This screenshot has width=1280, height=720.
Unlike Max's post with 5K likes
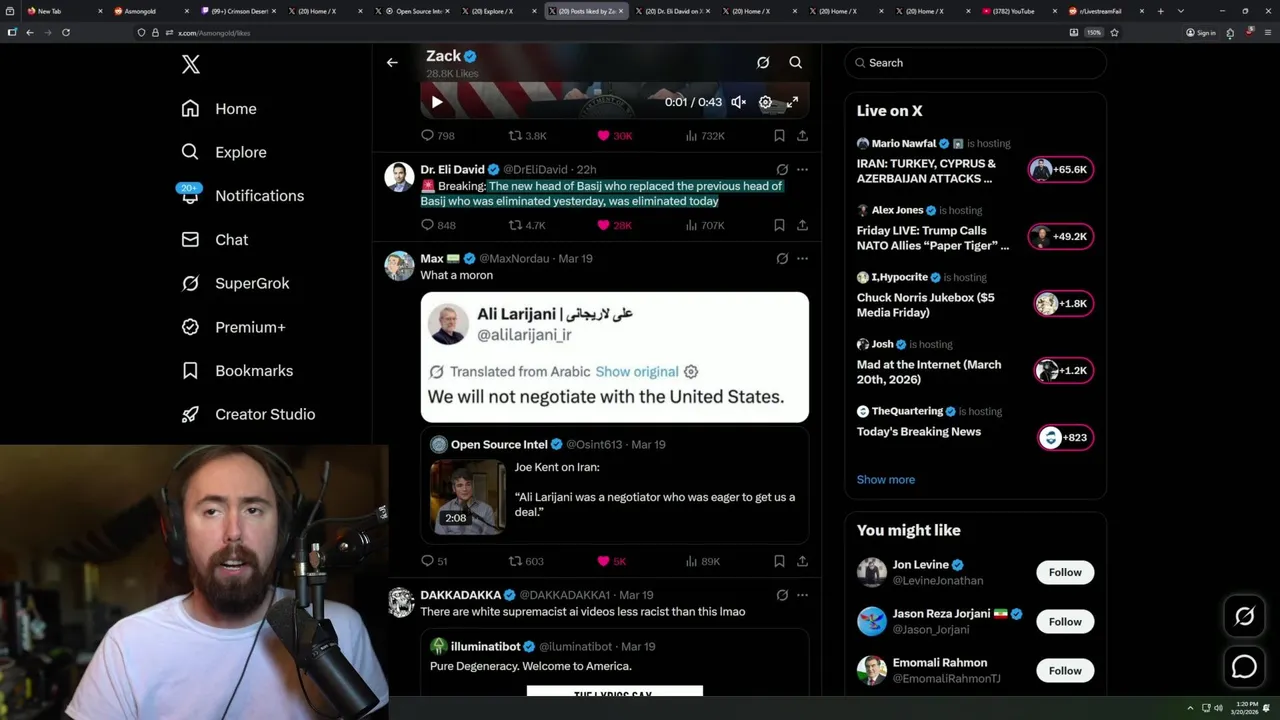coord(611,562)
